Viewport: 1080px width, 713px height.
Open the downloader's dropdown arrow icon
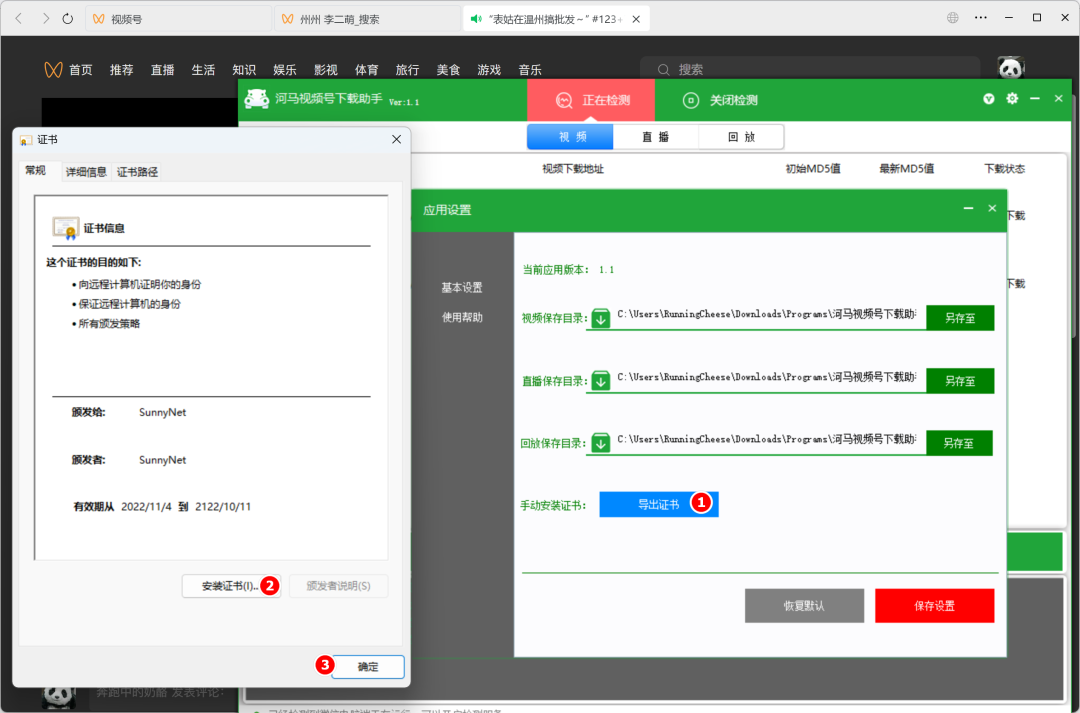point(988,99)
